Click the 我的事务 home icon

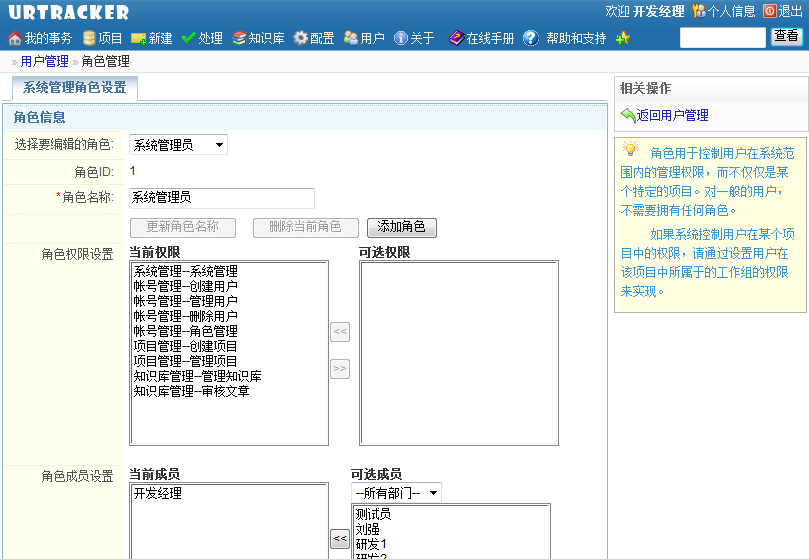click(x=14, y=38)
